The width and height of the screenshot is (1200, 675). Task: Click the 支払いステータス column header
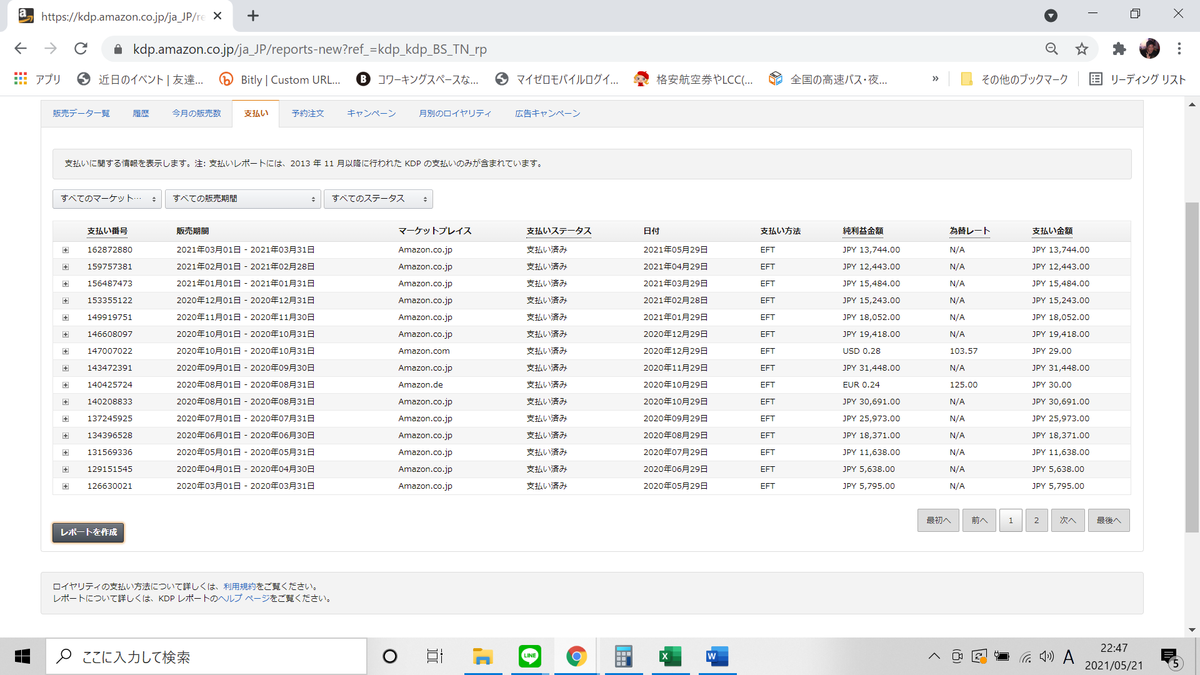tap(559, 231)
